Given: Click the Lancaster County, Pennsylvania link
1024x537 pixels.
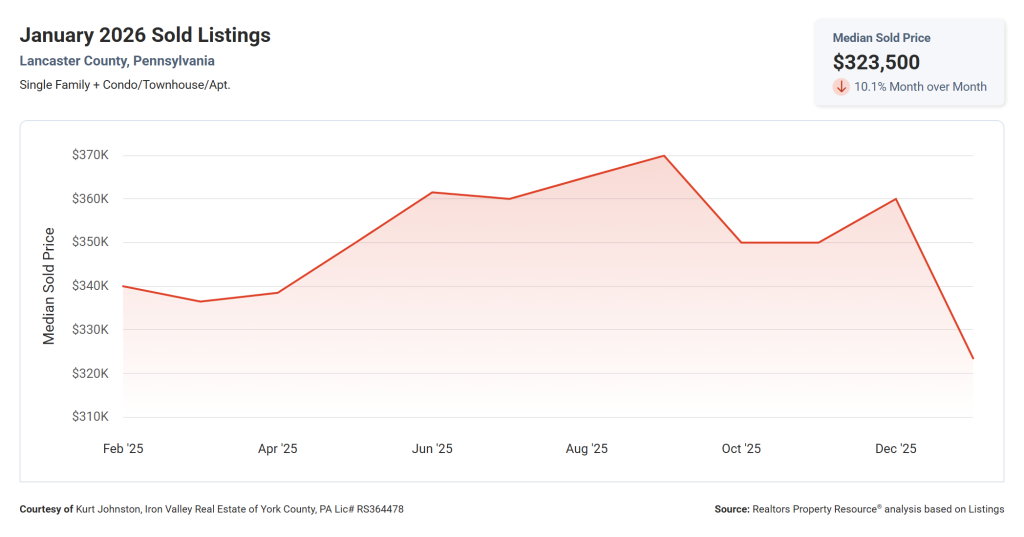Looking at the screenshot, I should point(117,61).
